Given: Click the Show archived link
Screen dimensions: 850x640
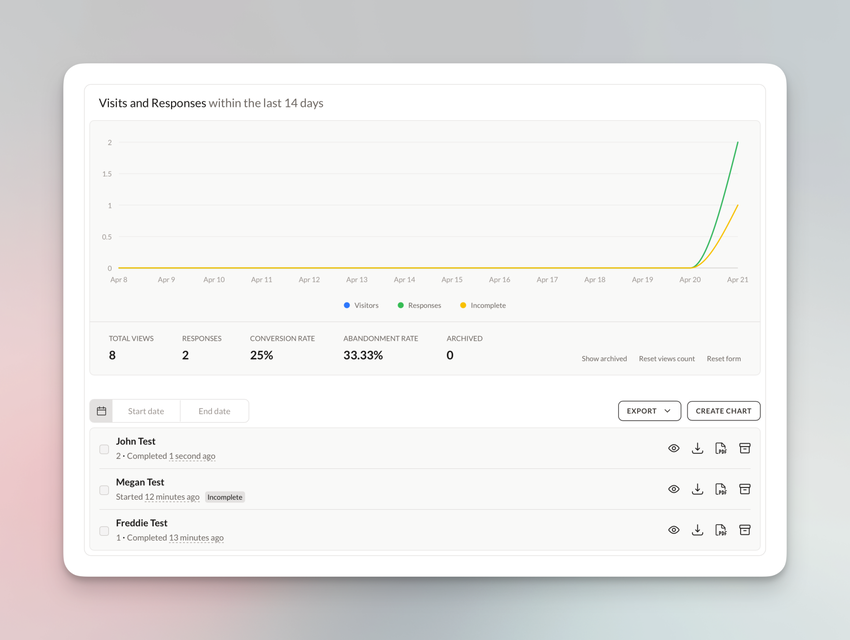Looking at the screenshot, I should click(x=604, y=358).
